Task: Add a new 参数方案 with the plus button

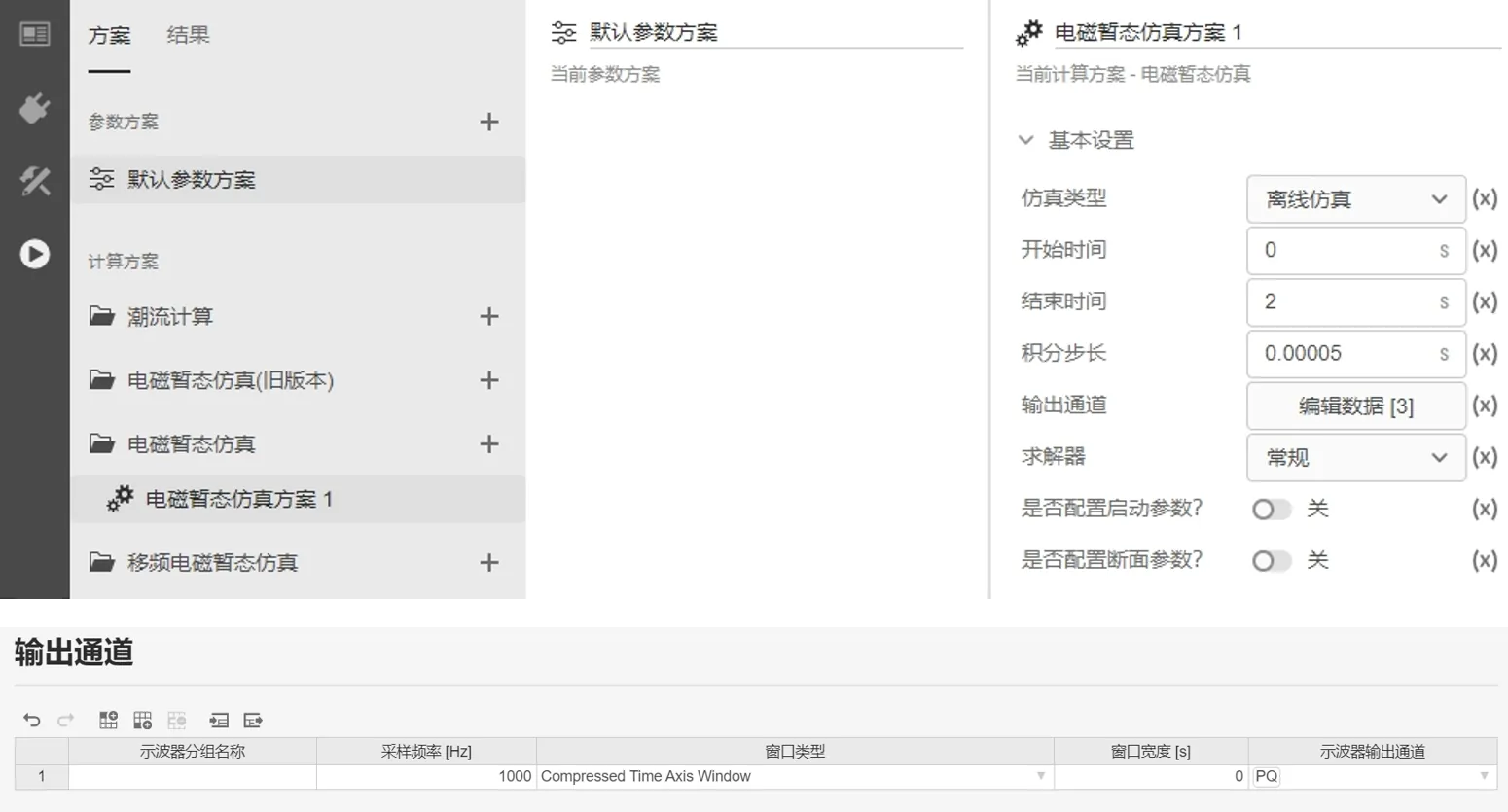Action: [x=489, y=121]
